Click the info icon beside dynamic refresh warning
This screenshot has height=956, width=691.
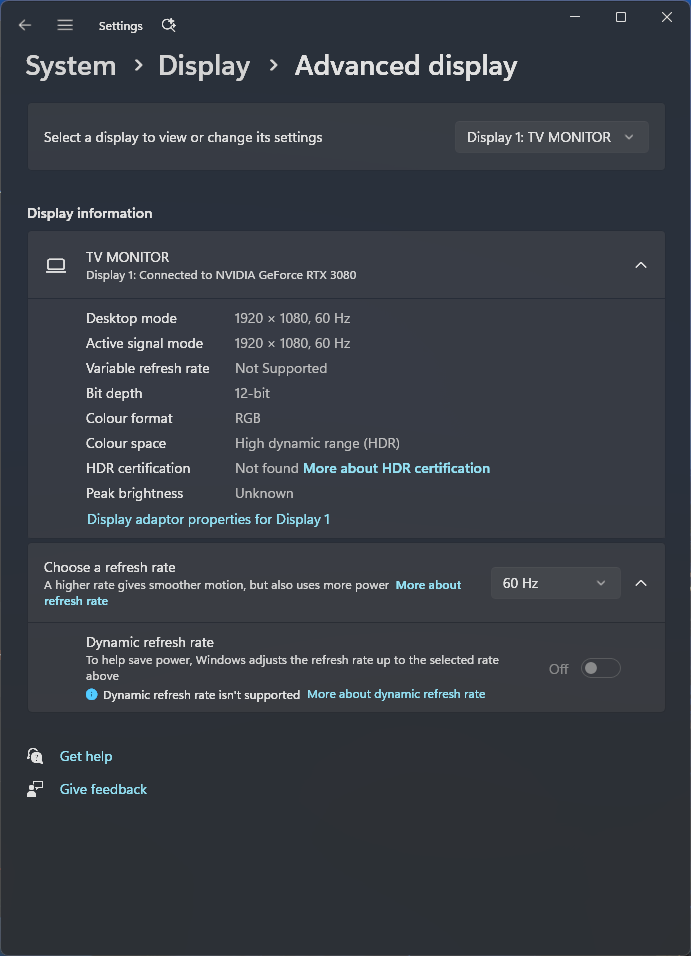pos(92,694)
